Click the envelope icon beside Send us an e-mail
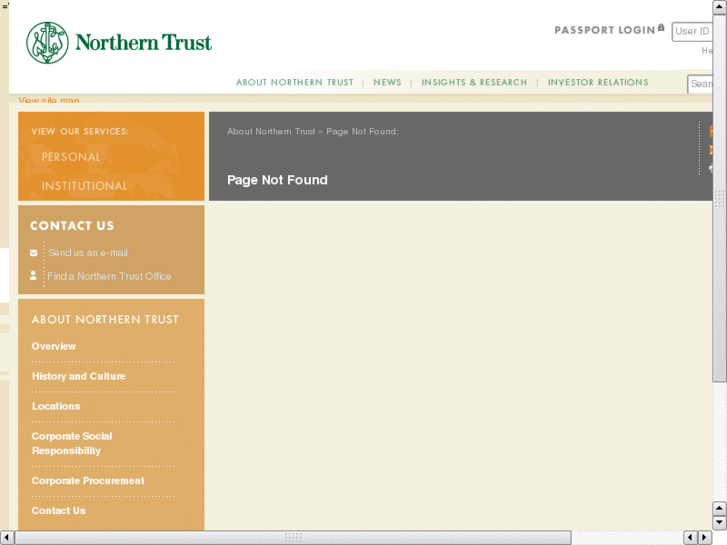Image resolution: width=727 pixels, height=545 pixels. click(33, 253)
